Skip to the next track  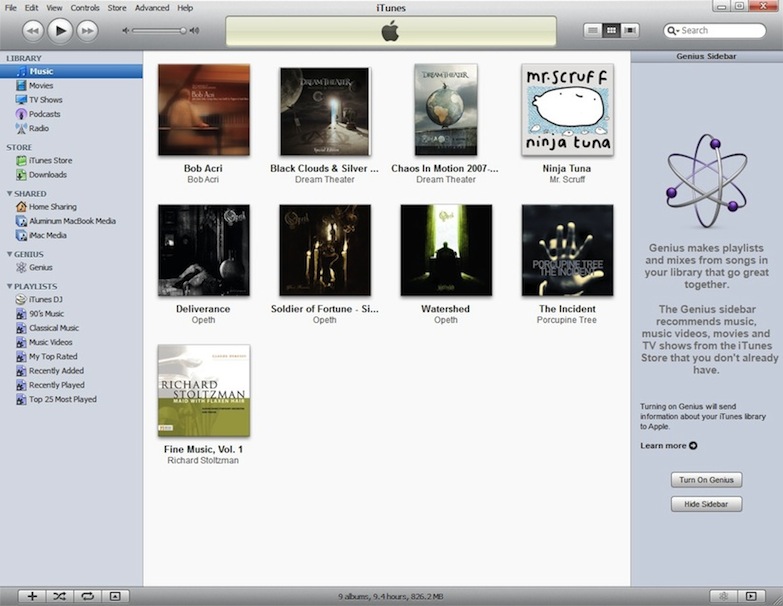point(87,31)
